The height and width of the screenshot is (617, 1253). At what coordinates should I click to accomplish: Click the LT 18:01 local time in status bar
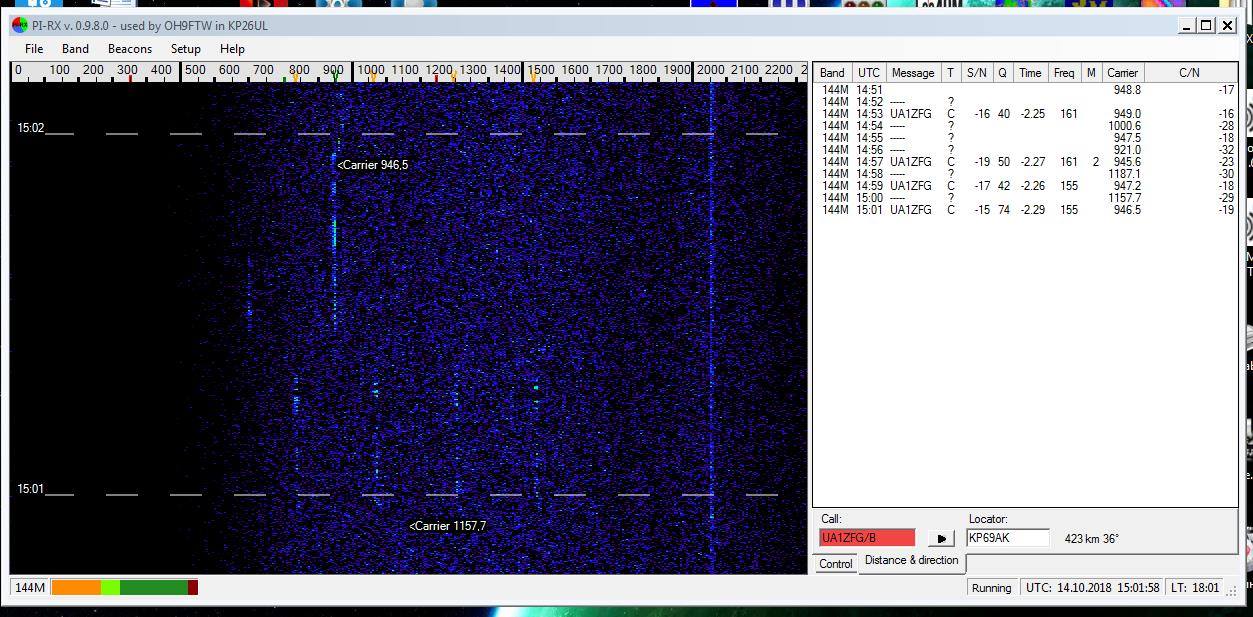tap(1196, 588)
